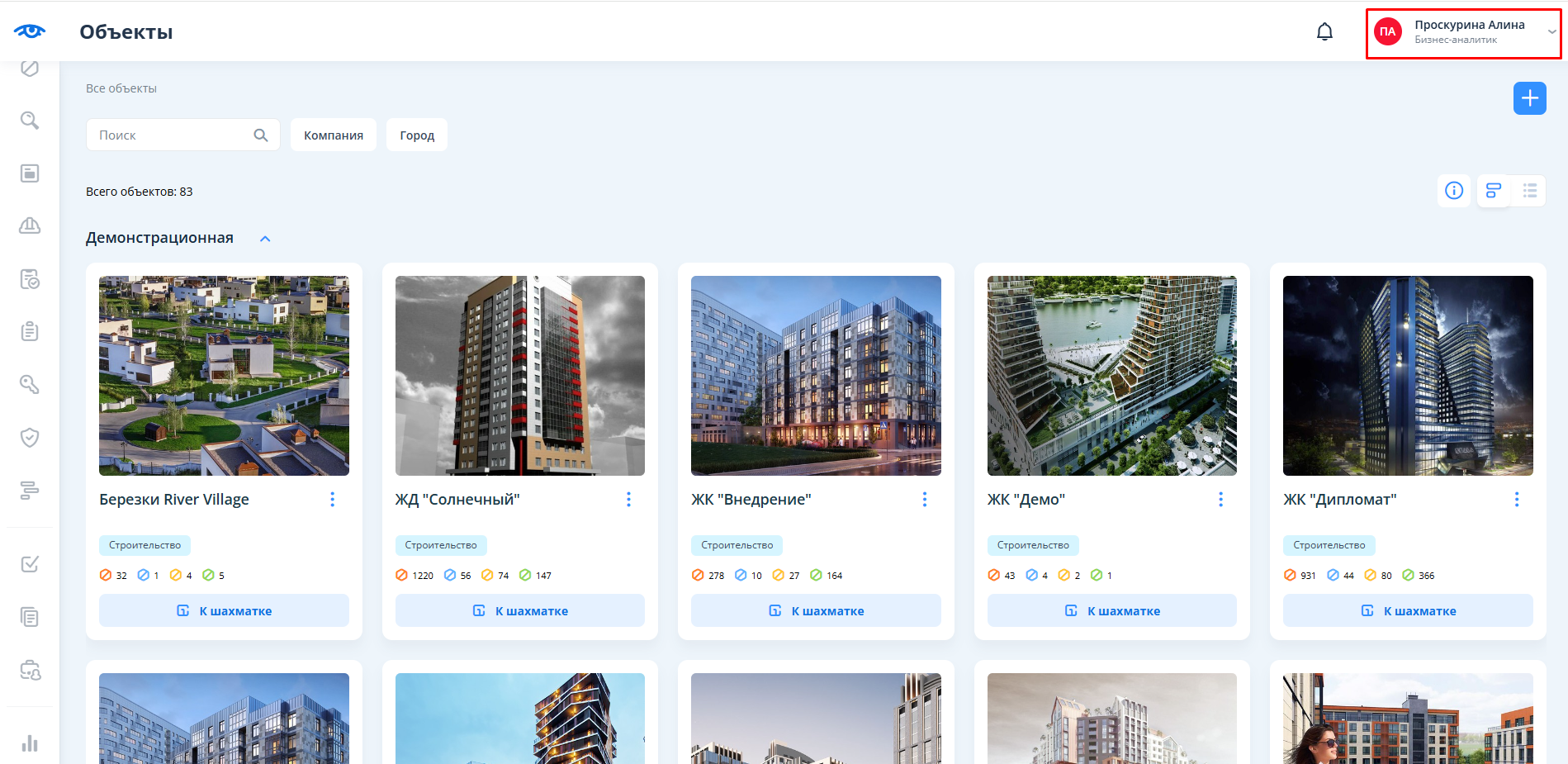
Task: Click the magnifier sidebar icon
Action: (x=30, y=121)
